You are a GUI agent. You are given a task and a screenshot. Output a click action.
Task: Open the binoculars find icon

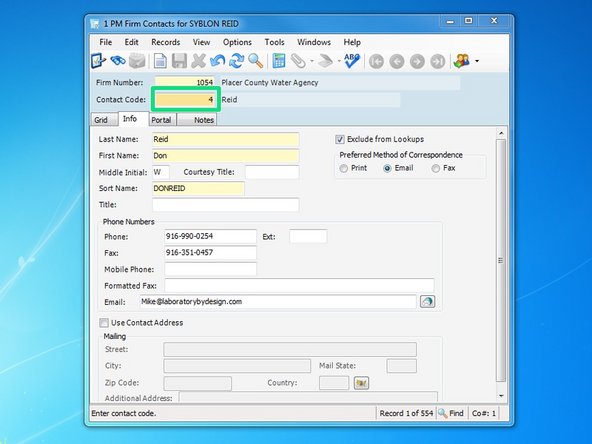point(118,60)
